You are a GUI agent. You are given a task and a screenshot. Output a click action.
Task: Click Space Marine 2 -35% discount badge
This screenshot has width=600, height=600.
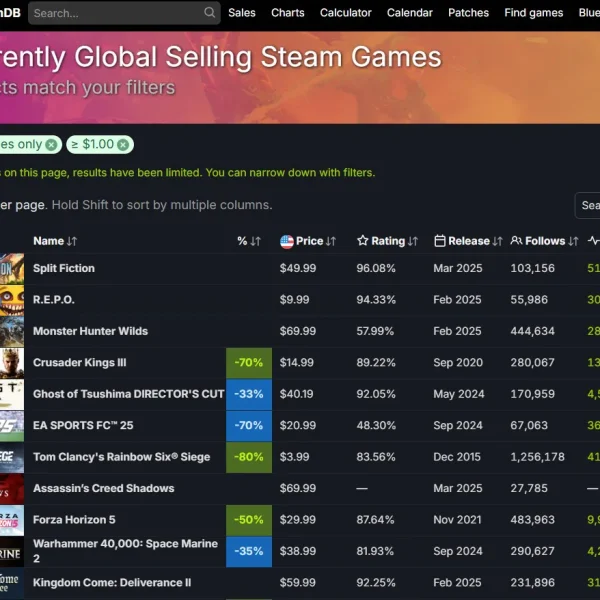coord(249,551)
